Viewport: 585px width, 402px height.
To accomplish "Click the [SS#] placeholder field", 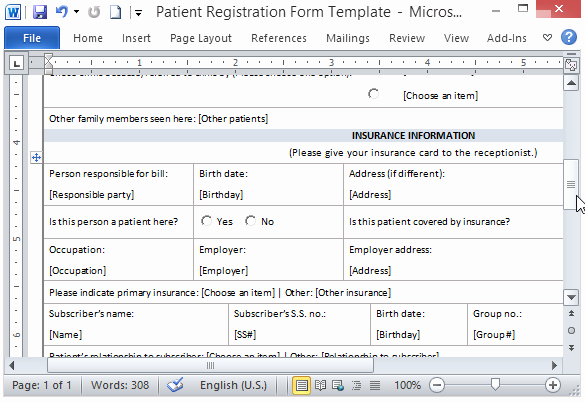I will pyautogui.click(x=245, y=334).
